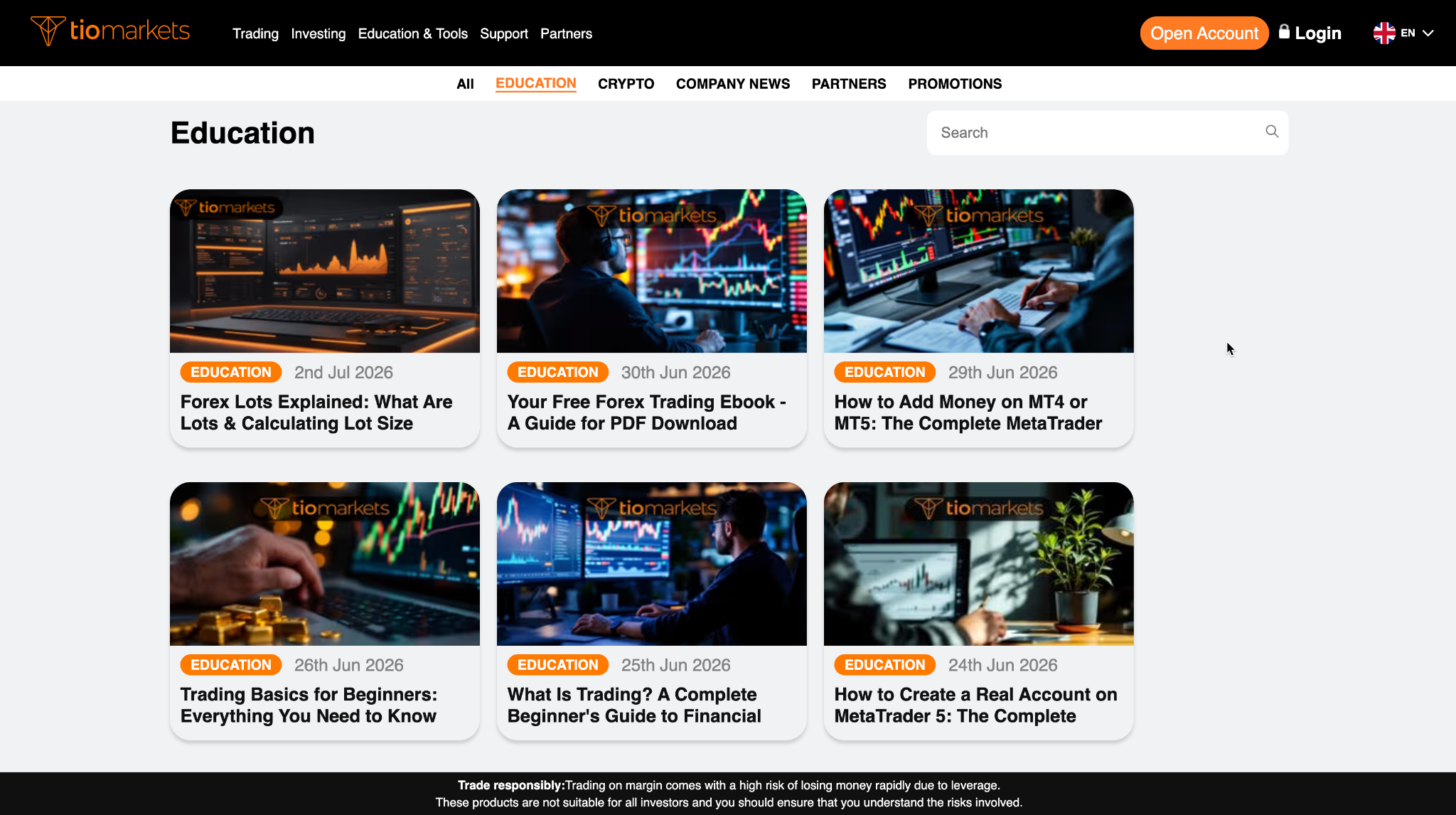Screen dimensions: 1456x815
Task: Click the date text 24th Jun 2026
Action: click(1002, 666)
